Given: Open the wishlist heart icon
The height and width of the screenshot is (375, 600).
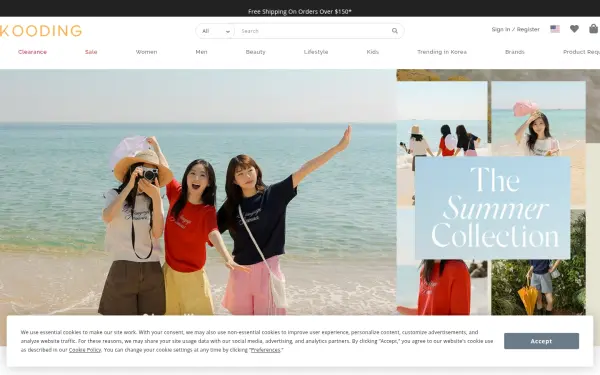Looking at the screenshot, I should [574, 29].
